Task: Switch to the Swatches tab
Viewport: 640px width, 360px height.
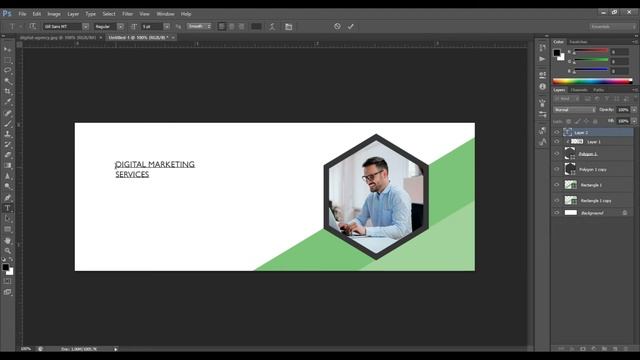Action: pyautogui.click(x=578, y=42)
